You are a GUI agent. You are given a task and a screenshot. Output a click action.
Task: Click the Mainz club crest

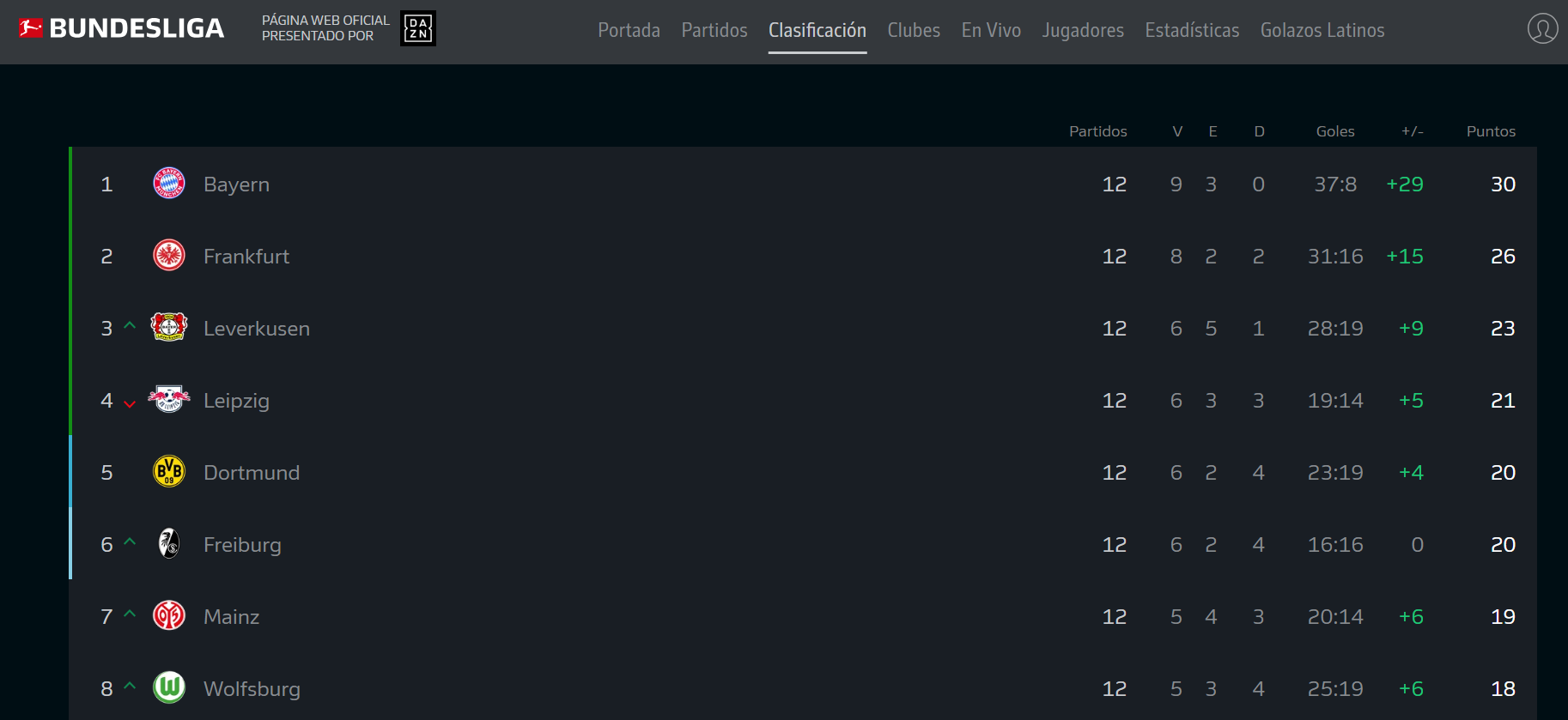point(169,615)
